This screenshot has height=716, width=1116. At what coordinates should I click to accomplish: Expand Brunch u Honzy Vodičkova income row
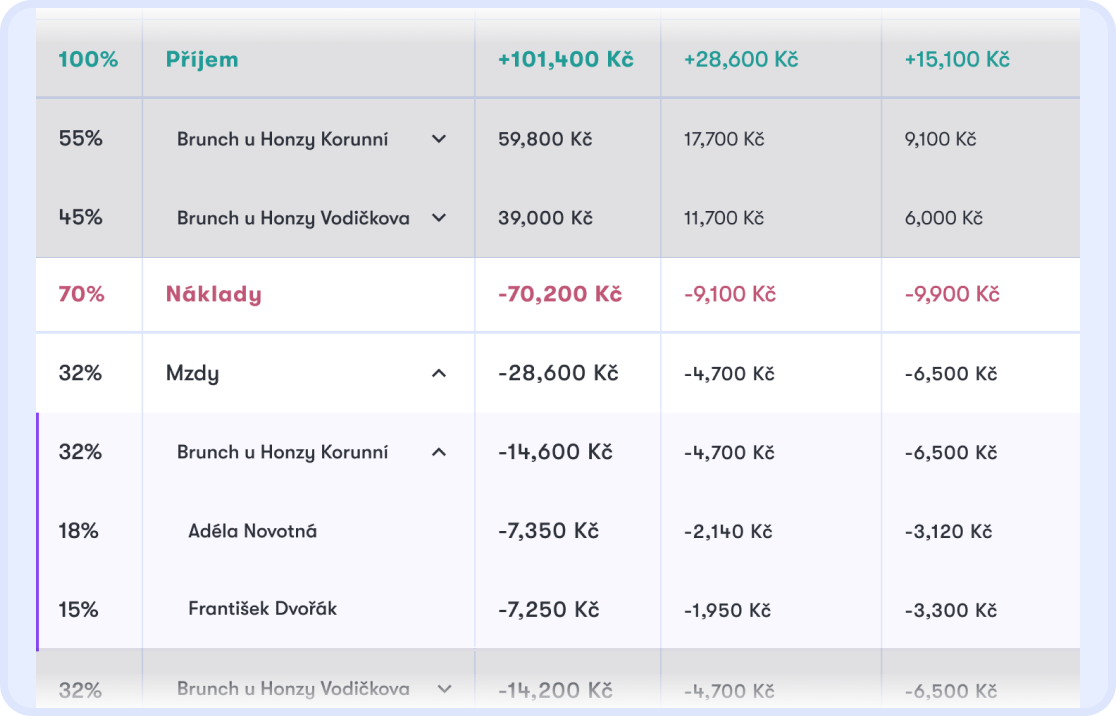point(439,218)
